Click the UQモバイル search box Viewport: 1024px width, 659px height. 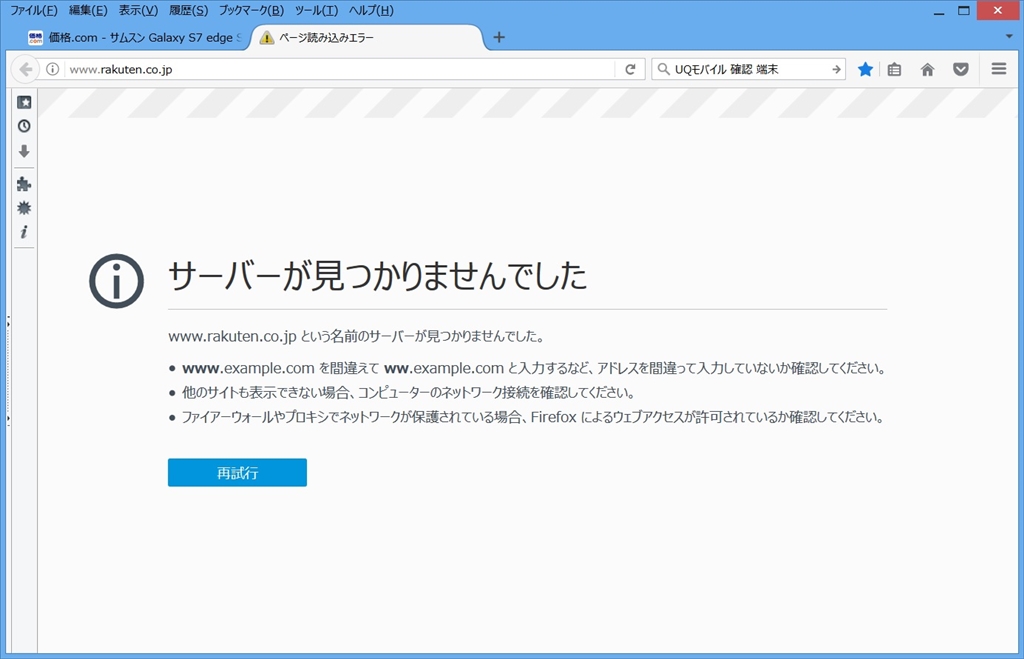[750, 69]
